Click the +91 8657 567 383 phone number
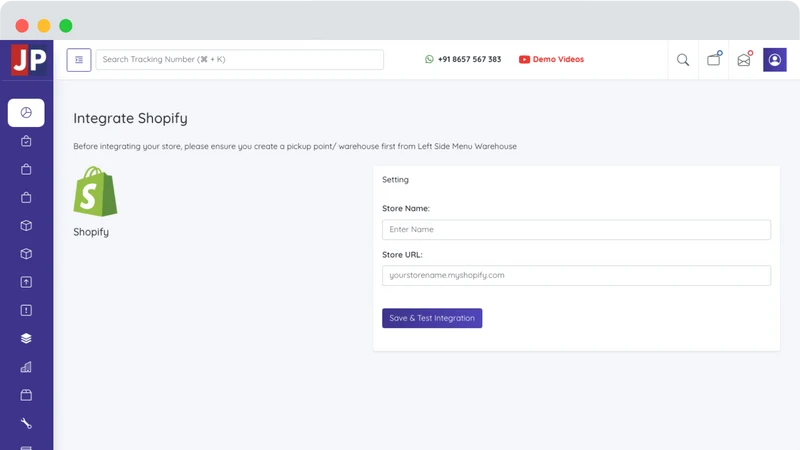Screen dimensions: 800x450 point(469,59)
